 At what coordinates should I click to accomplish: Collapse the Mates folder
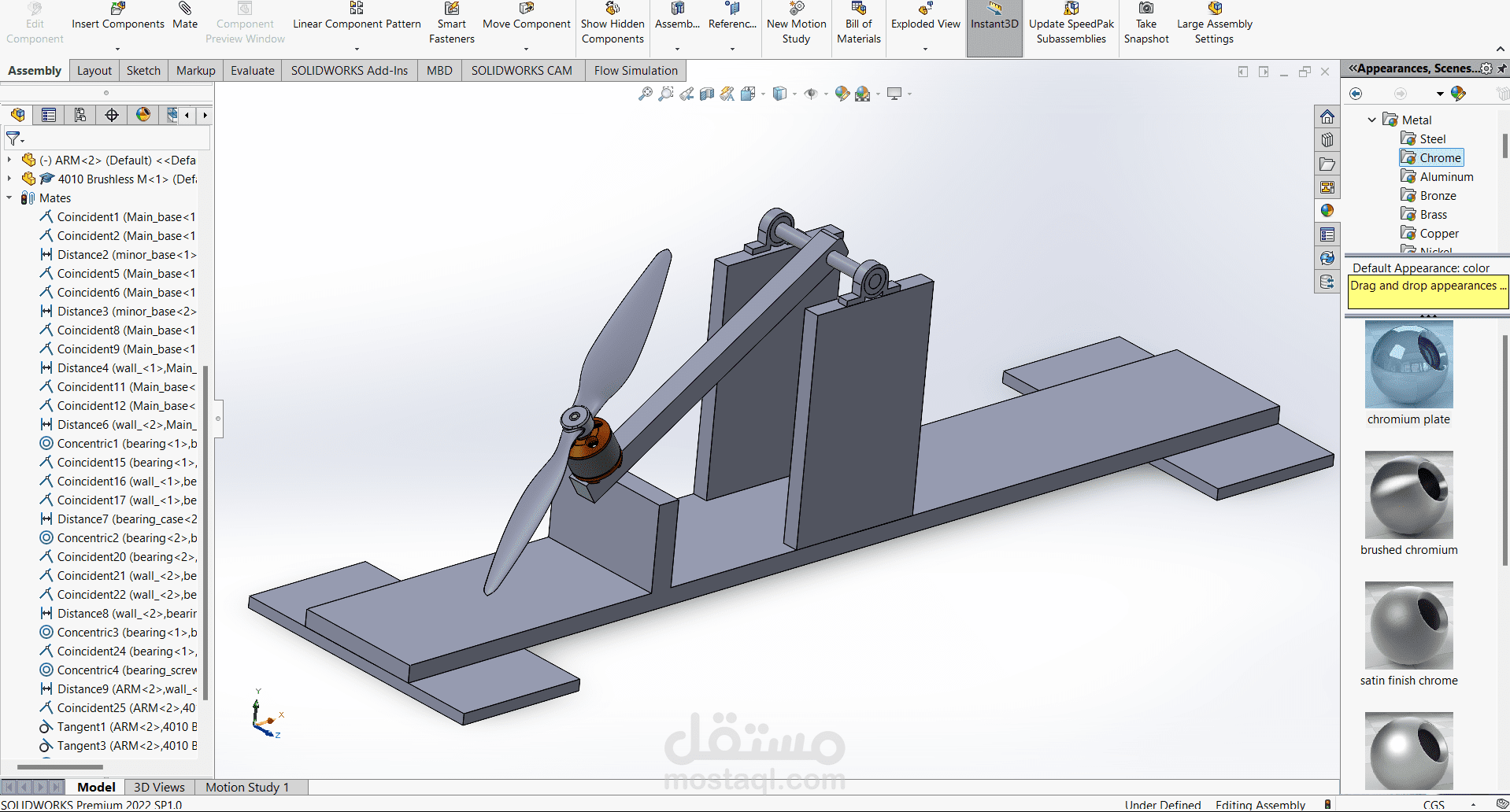[9, 197]
